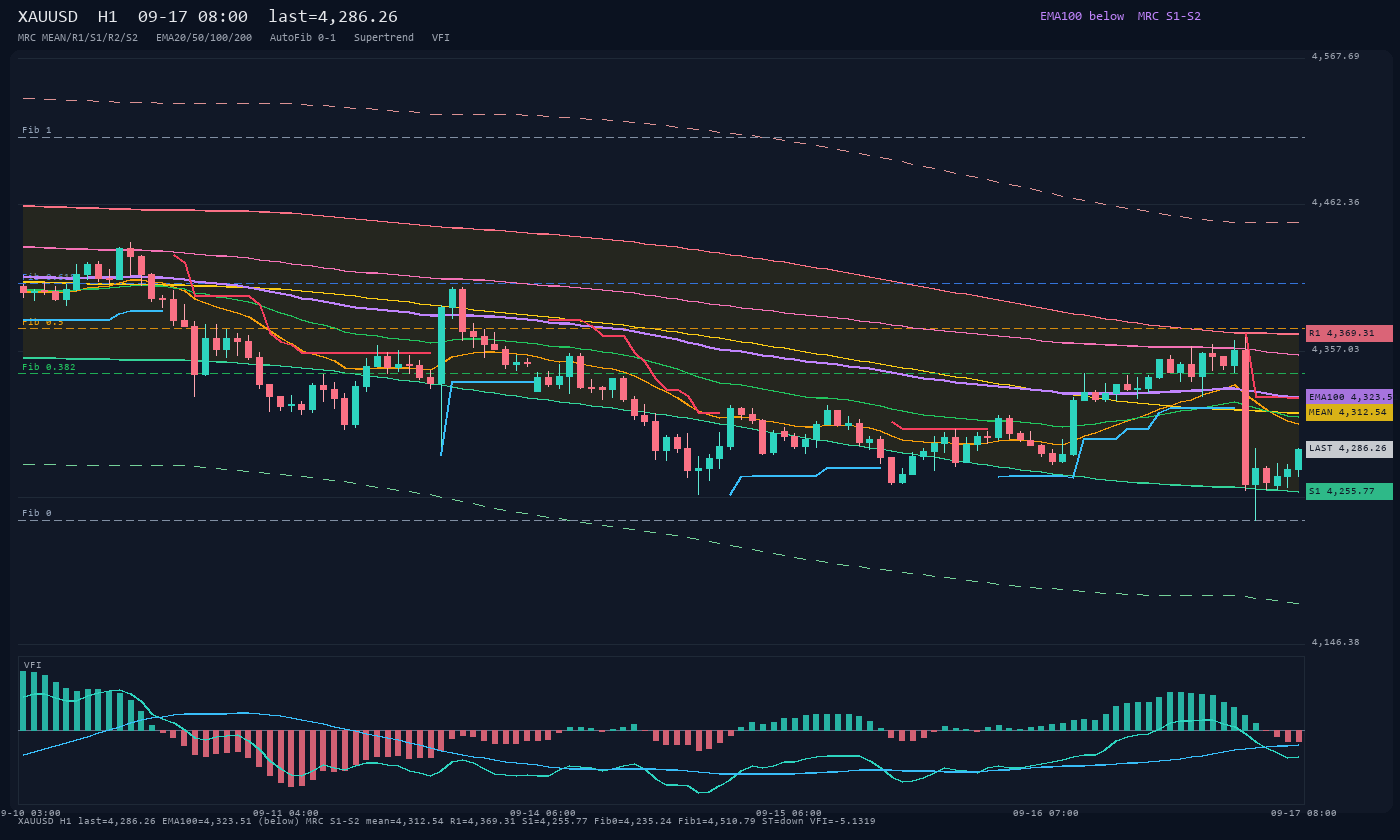Click the 'EMA20/50/100/200' legend entry

click(x=204, y=37)
